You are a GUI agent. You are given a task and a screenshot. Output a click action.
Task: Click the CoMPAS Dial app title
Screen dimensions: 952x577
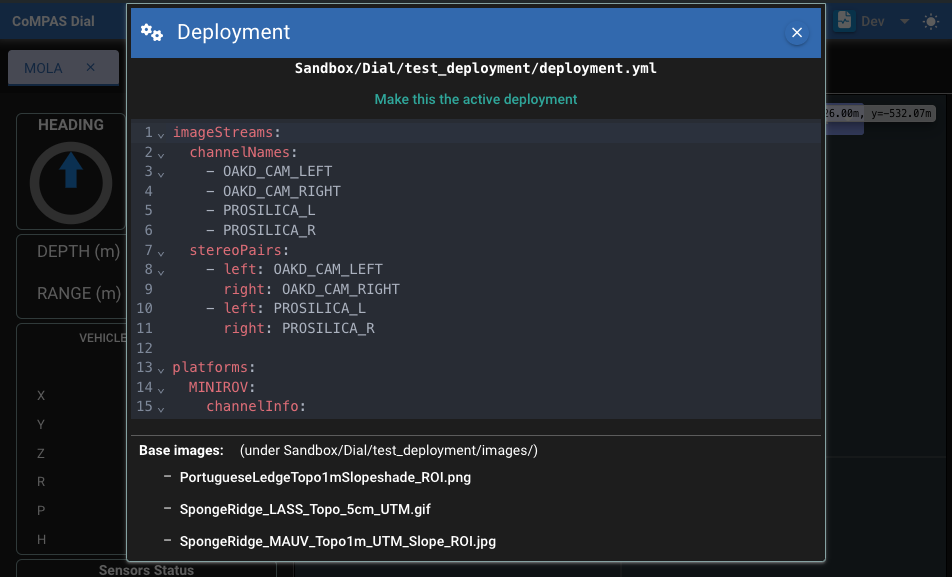[53, 21]
